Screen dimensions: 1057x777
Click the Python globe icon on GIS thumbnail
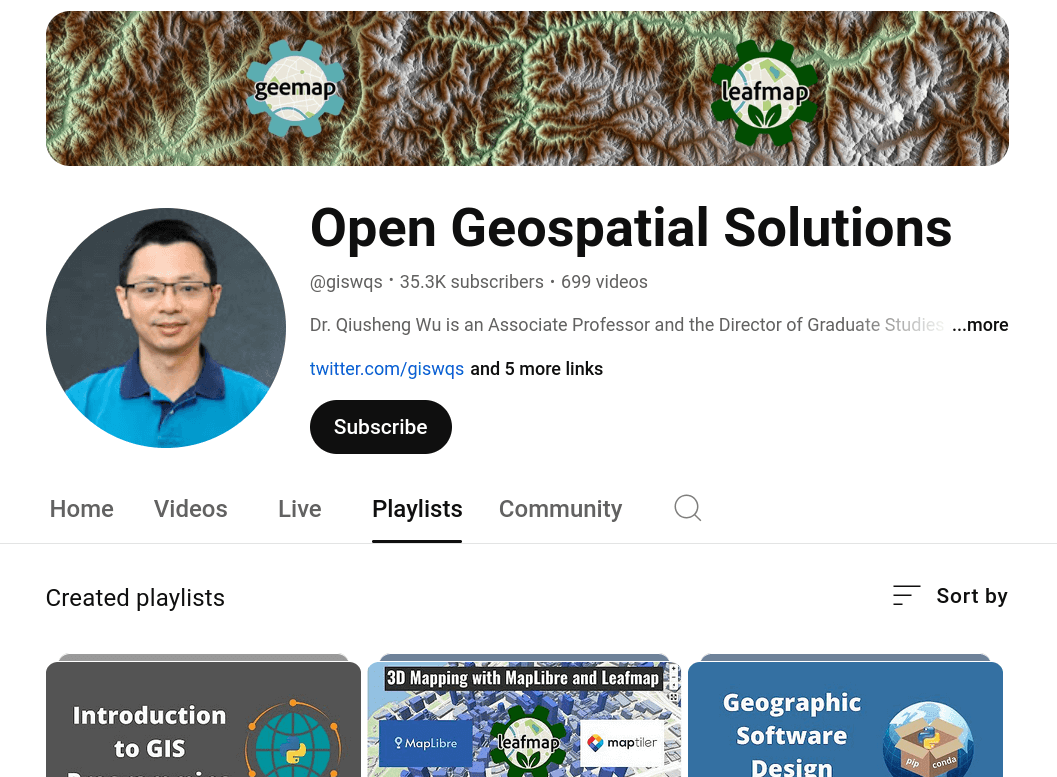pyautogui.click(x=293, y=740)
